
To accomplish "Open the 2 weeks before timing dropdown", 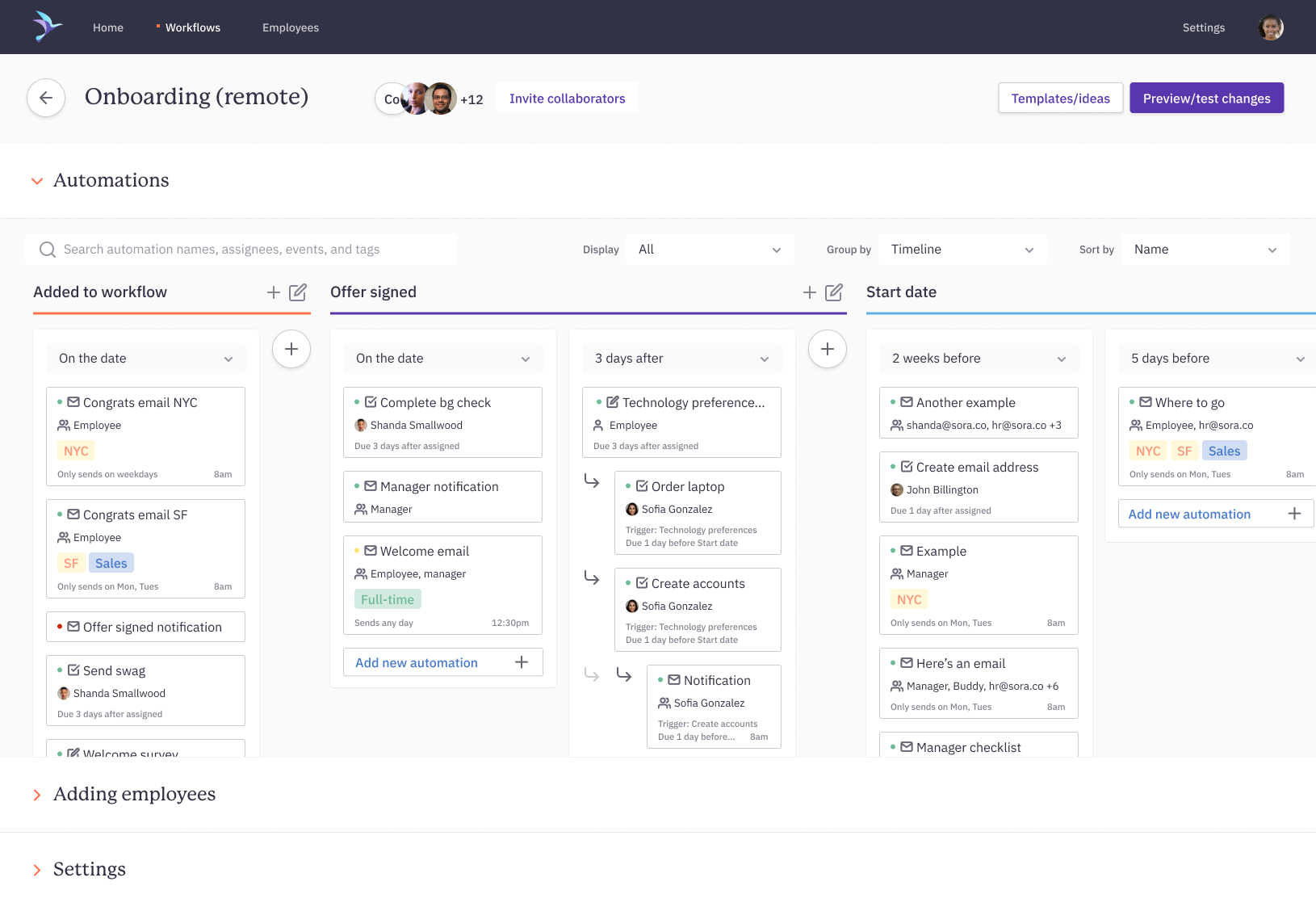I will click(x=978, y=358).
